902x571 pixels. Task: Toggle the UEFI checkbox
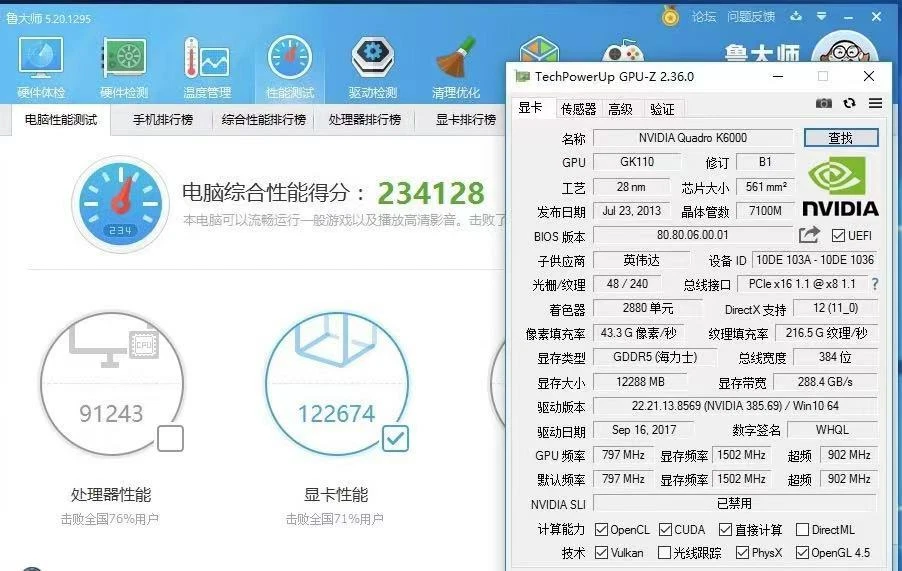coord(838,235)
